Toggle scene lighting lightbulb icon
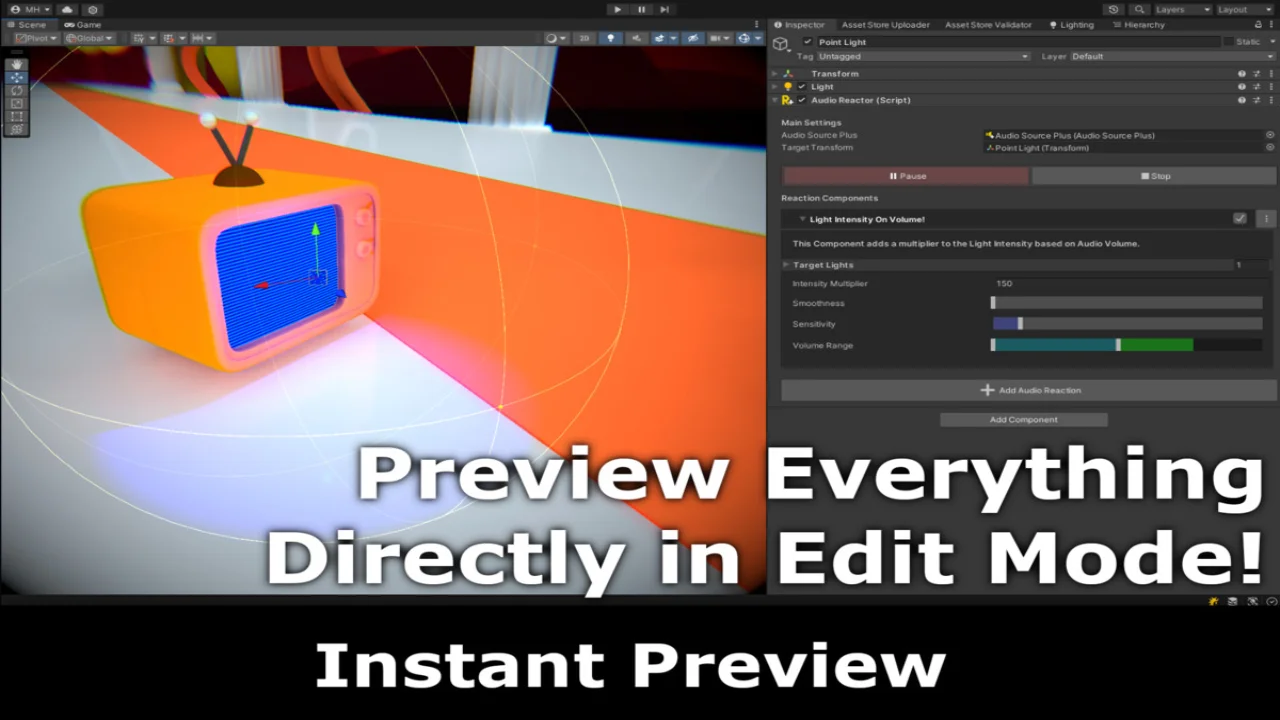This screenshot has width=1280, height=720. coord(610,38)
